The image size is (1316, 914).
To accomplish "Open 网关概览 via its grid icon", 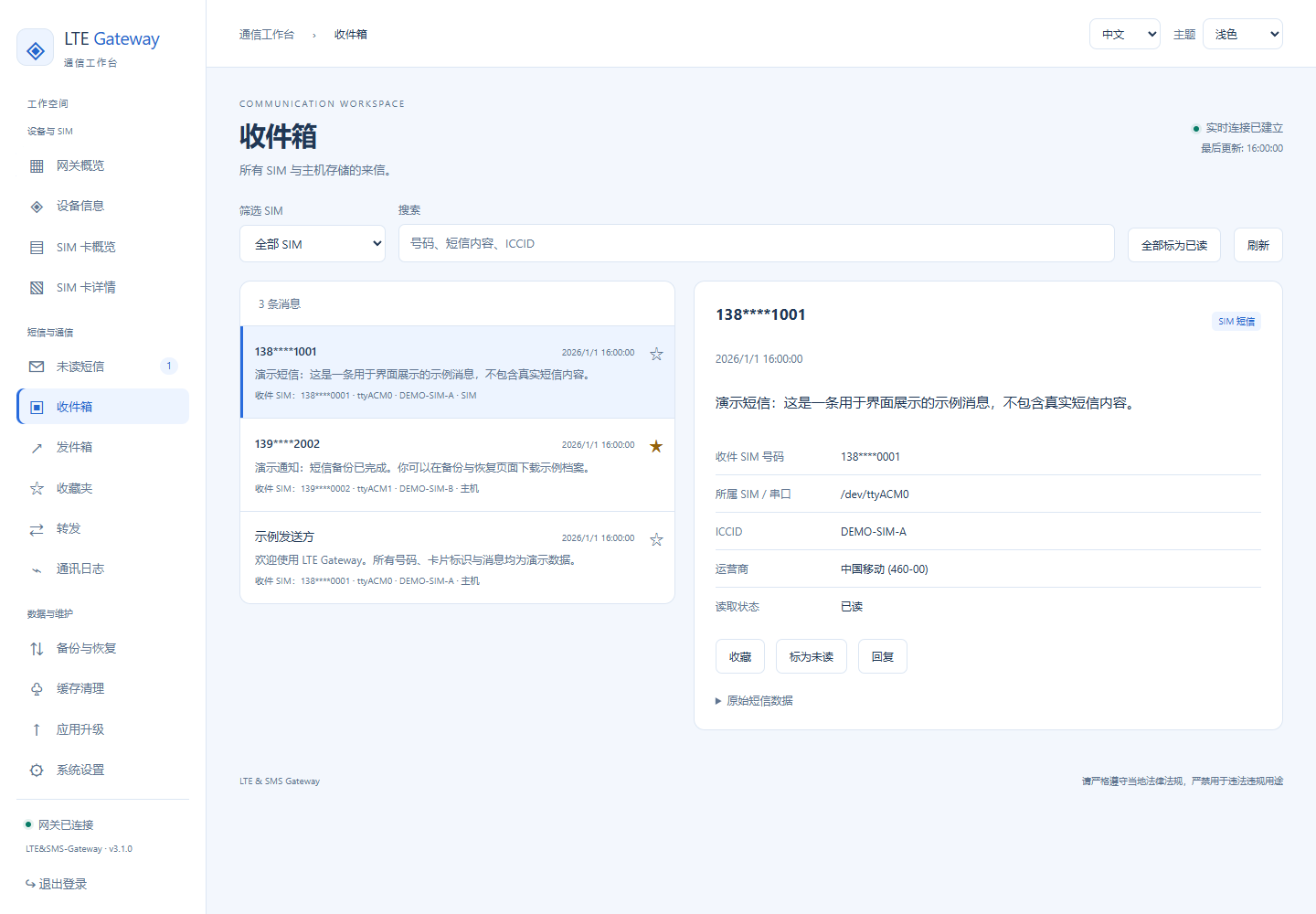I will 37,166.
